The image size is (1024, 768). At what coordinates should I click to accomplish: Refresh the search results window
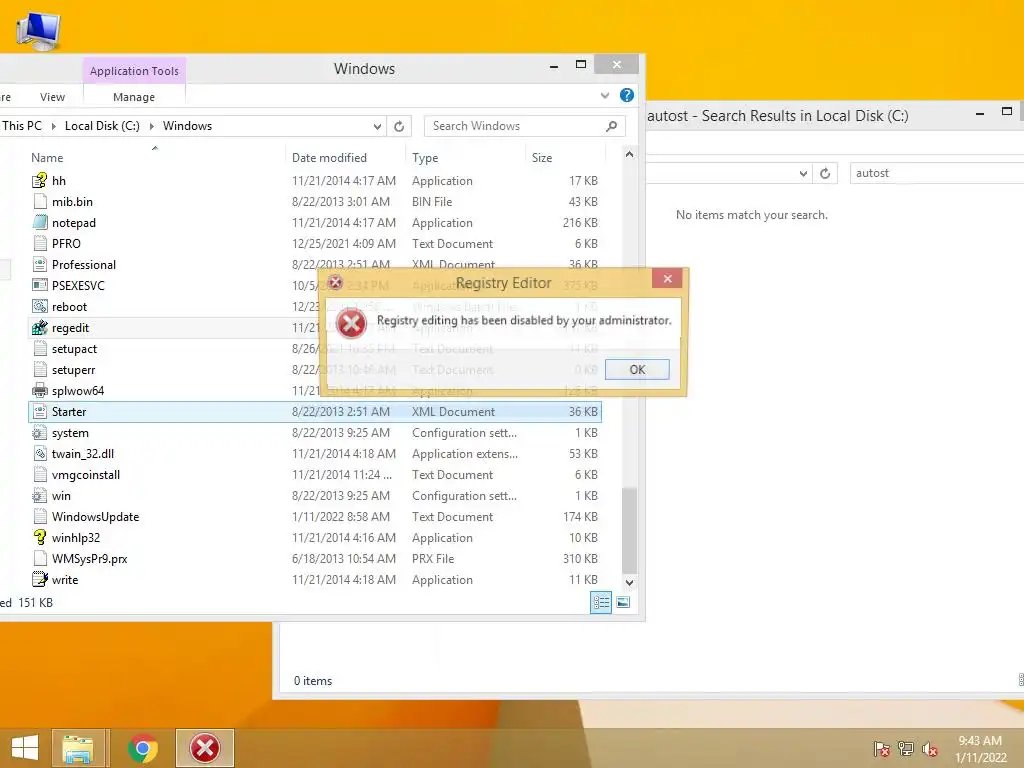pos(825,173)
